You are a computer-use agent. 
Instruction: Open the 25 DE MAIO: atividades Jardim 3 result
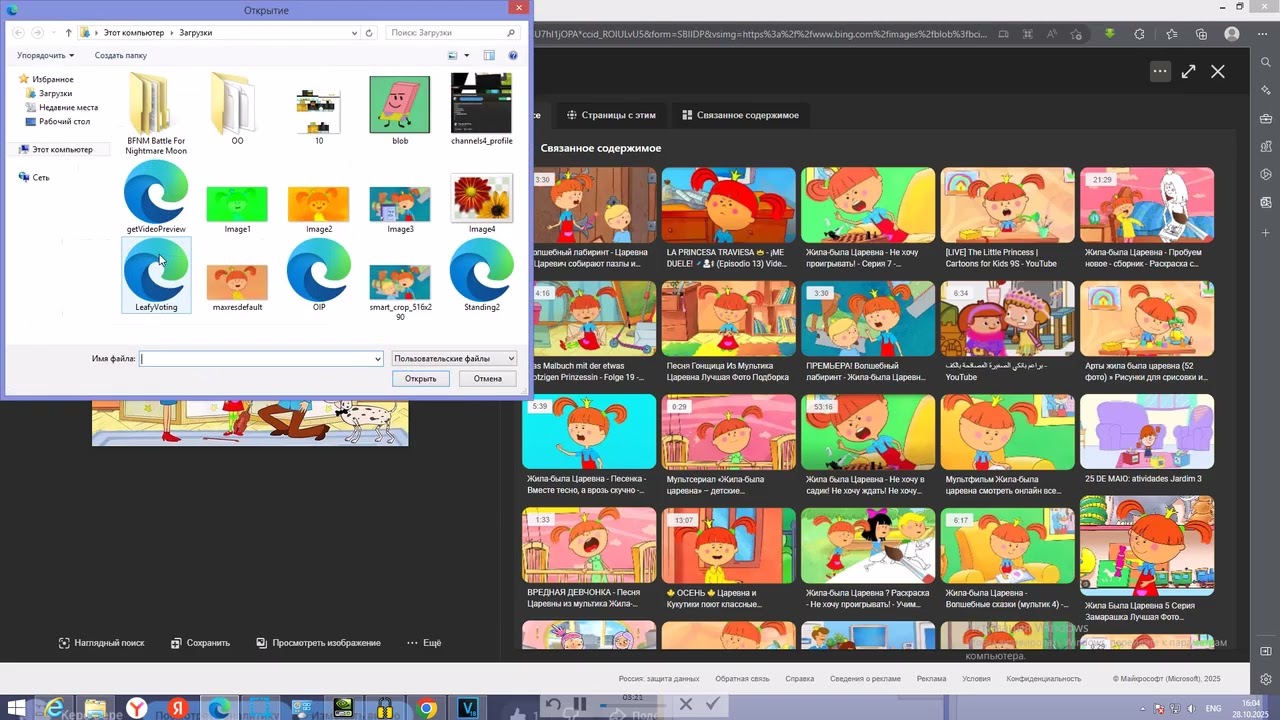click(x=1147, y=440)
